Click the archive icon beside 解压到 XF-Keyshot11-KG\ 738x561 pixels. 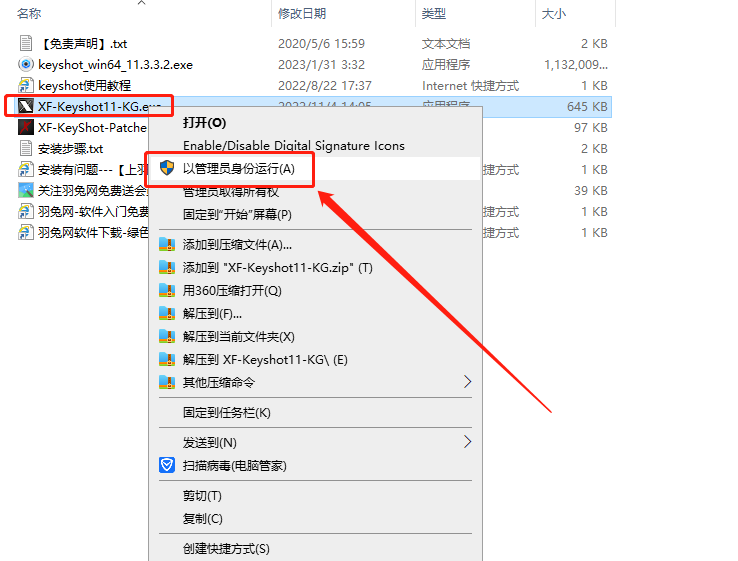pos(167,360)
